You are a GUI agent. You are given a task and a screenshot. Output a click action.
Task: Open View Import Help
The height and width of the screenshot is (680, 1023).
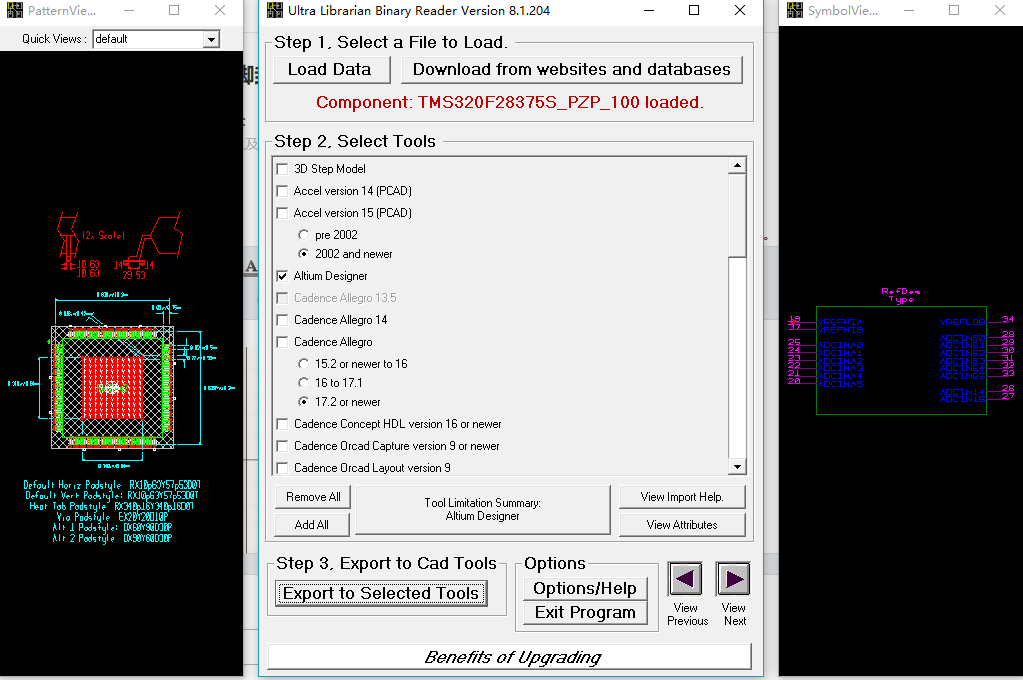coord(682,497)
